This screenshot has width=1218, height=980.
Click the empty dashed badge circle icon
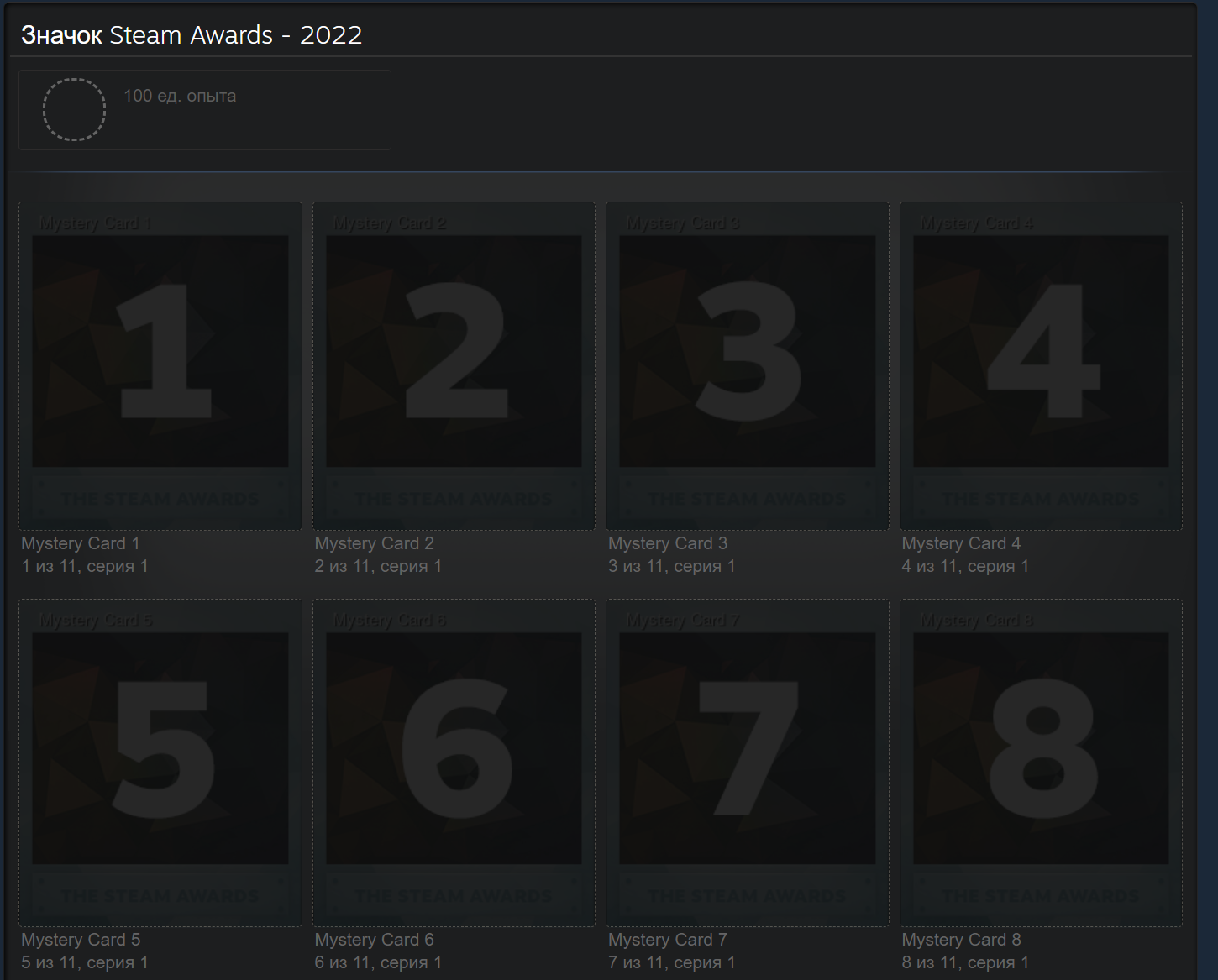74,109
